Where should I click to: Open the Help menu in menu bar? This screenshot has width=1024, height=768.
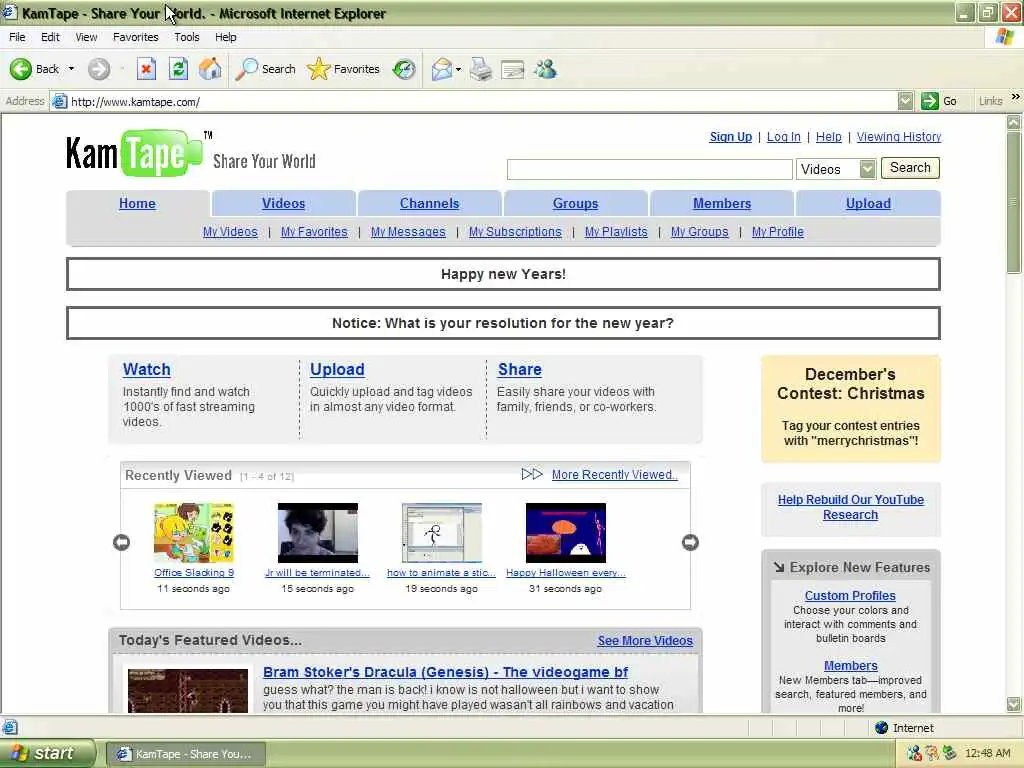point(225,37)
